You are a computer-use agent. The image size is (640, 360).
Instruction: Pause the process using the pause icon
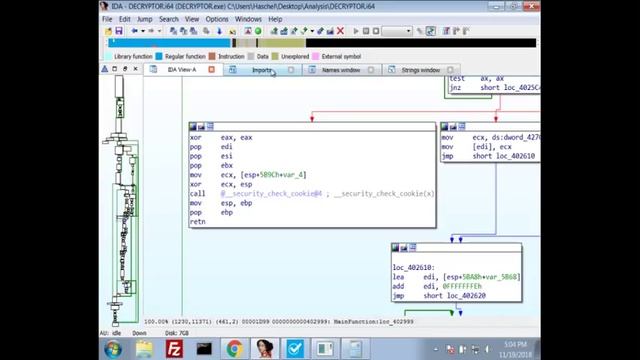tap(366, 31)
